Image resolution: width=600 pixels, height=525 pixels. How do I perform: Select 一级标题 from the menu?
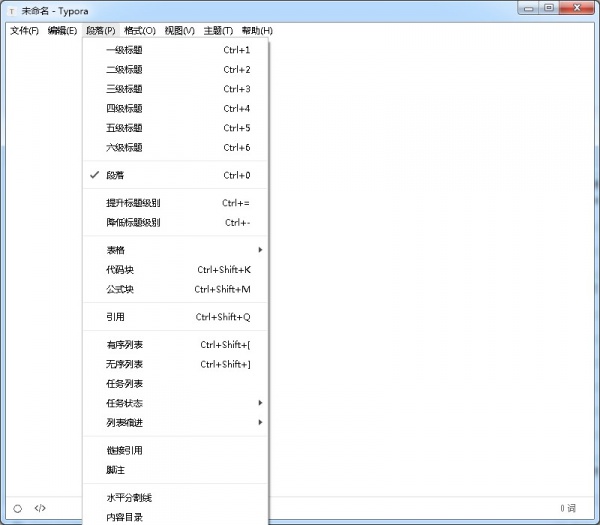124,50
